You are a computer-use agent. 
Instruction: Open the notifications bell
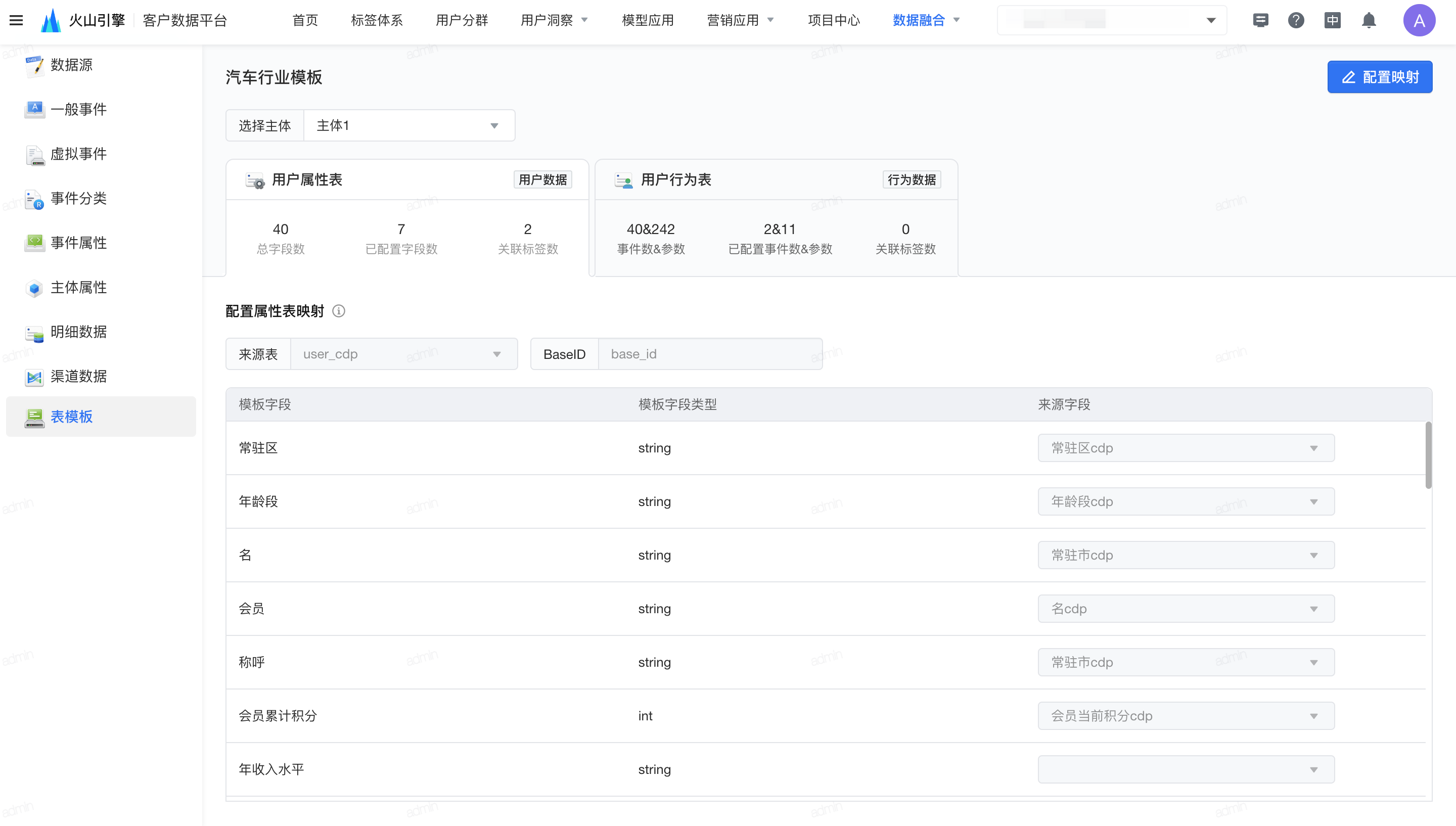pyautogui.click(x=1369, y=20)
